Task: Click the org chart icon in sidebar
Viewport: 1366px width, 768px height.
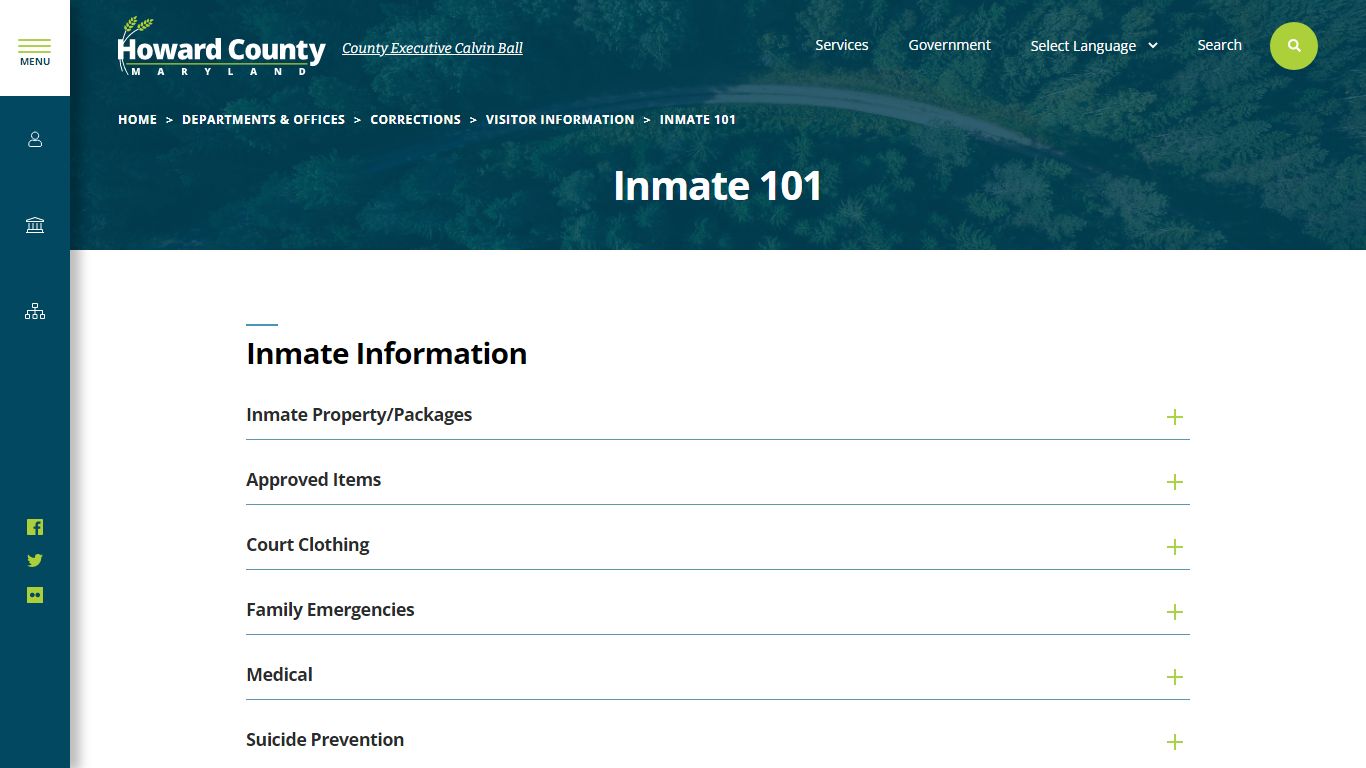Action: (35, 311)
